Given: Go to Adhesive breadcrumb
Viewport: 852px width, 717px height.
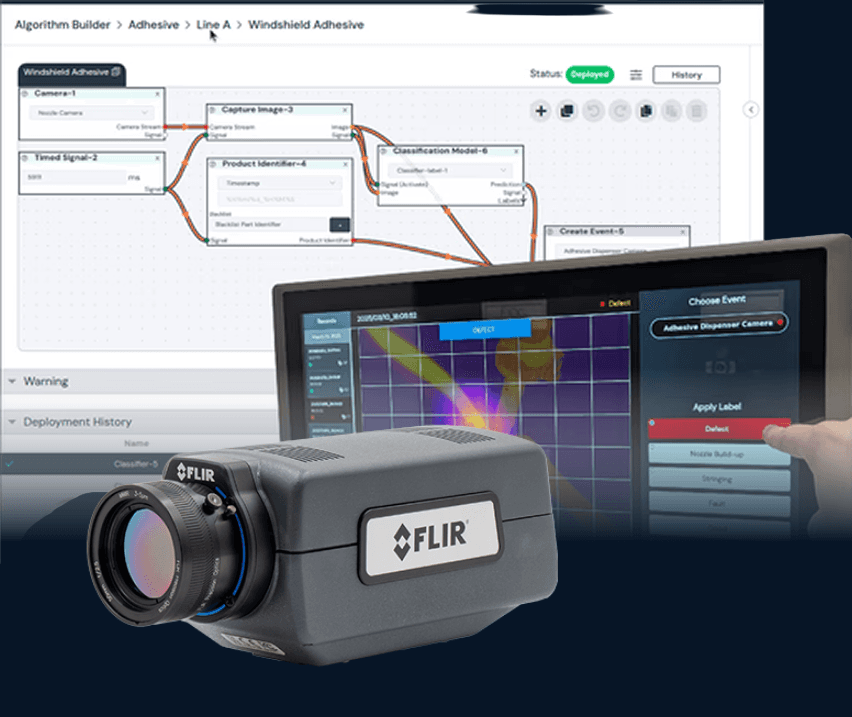Looking at the screenshot, I should pyautogui.click(x=153, y=25).
